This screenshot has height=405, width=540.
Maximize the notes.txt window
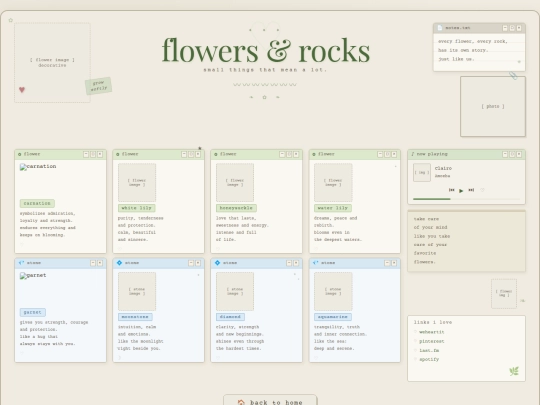coord(512,28)
